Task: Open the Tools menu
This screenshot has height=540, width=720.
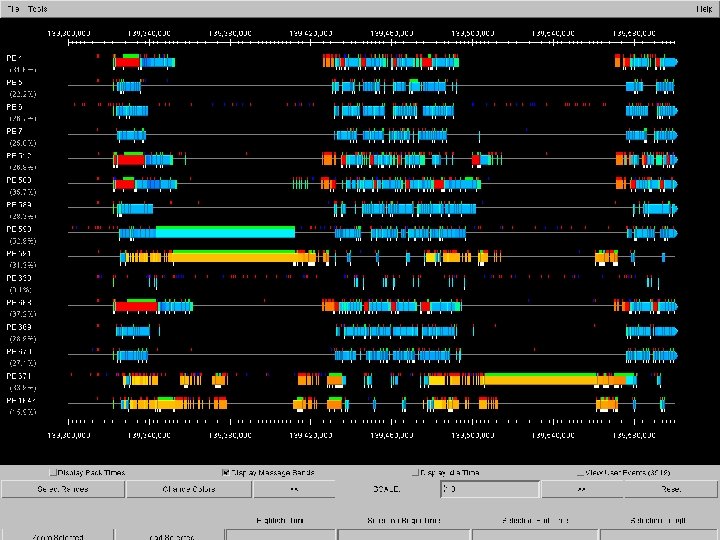Action: pyautogui.click(x=37, y=9)
